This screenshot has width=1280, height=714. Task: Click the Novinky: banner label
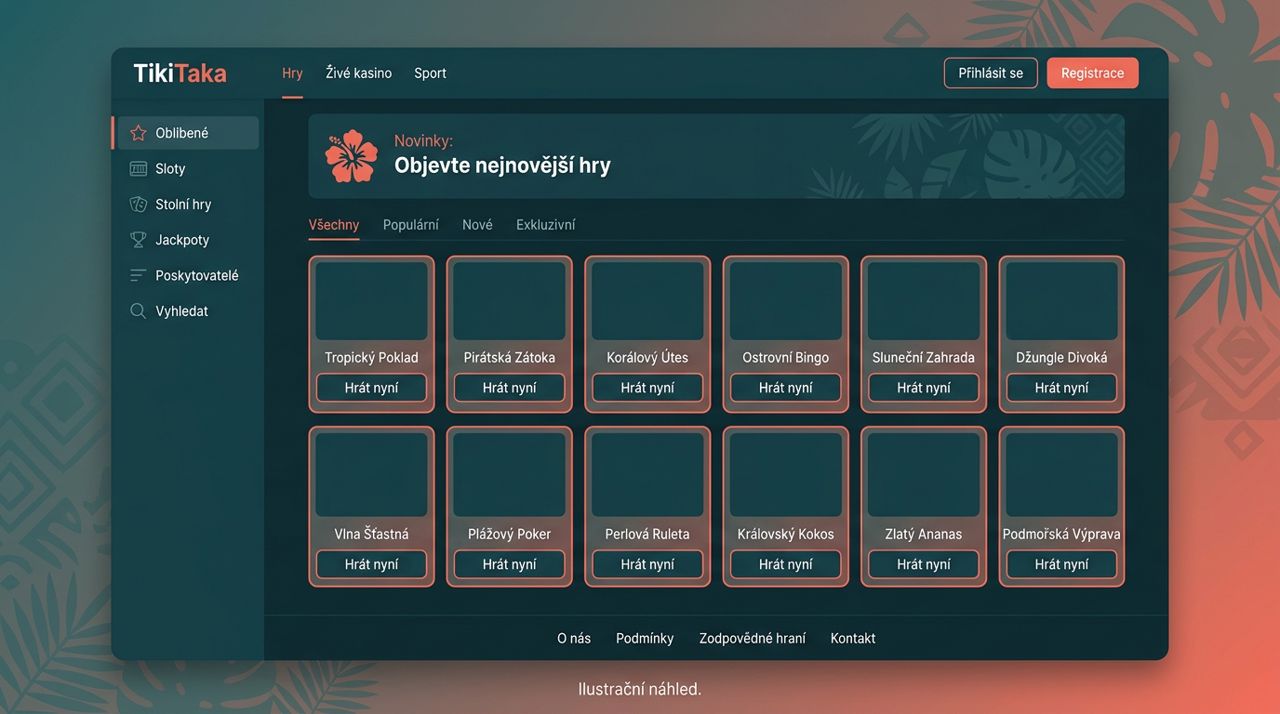tap(423, 141)
